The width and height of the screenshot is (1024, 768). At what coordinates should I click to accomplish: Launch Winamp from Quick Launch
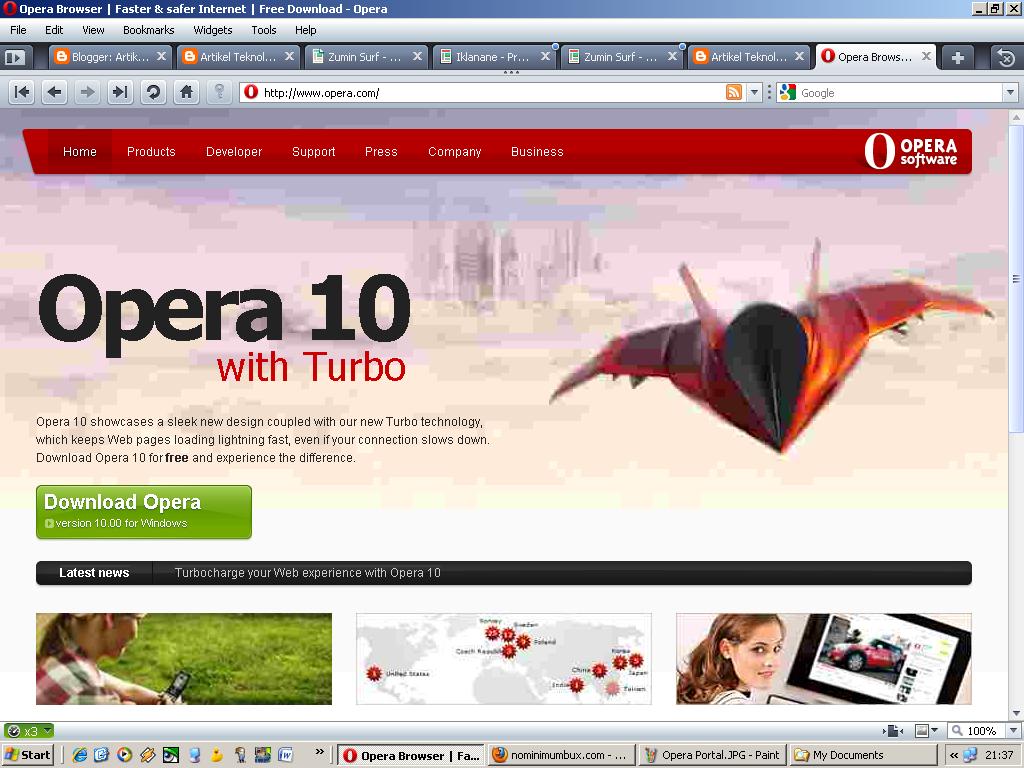(148, 755)
